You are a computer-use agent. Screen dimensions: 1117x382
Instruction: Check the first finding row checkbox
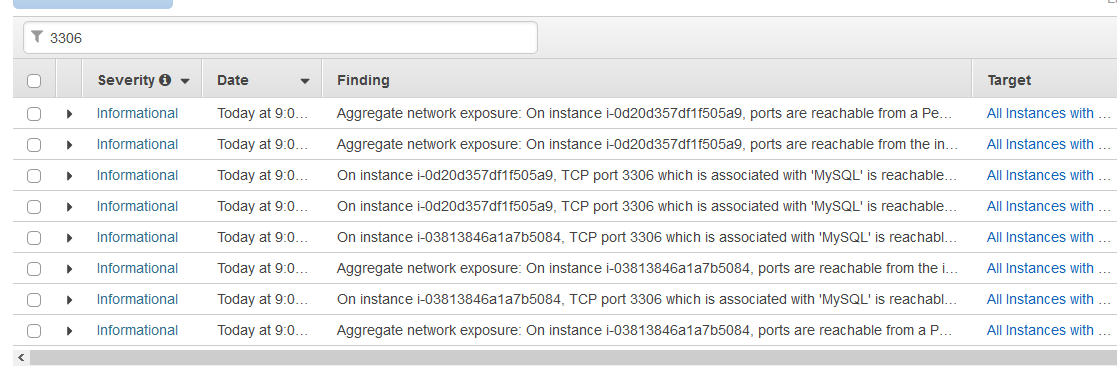(x=34, y=114)
